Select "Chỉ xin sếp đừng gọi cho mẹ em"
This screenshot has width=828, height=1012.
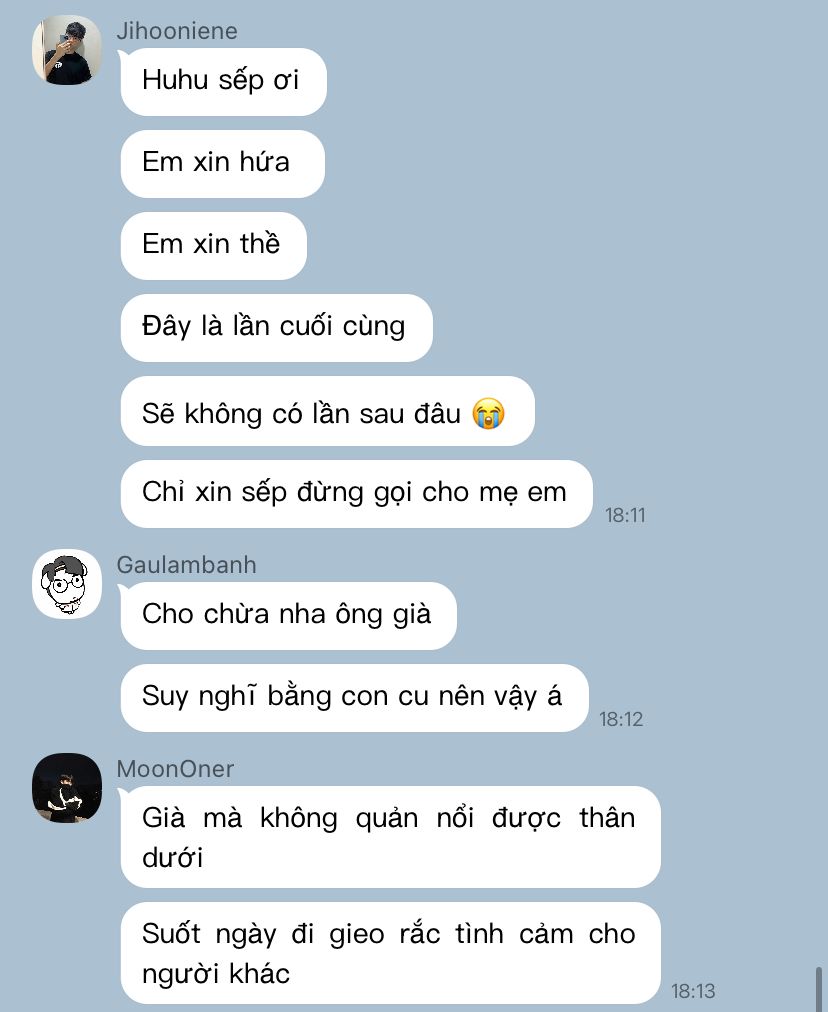tap(356, 494)
